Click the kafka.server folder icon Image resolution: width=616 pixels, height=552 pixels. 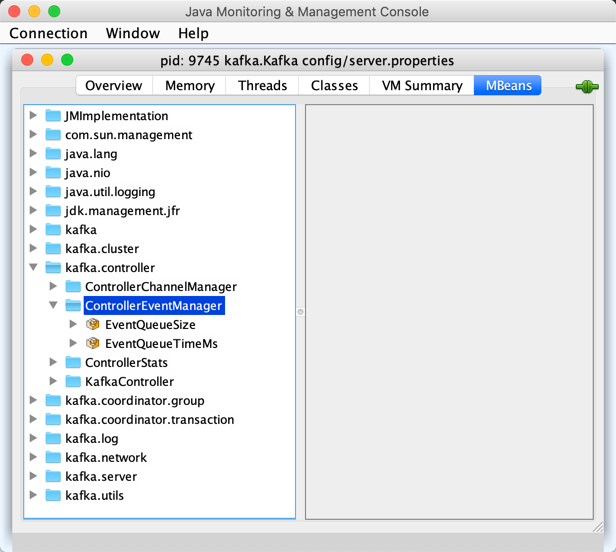point(53,477)
